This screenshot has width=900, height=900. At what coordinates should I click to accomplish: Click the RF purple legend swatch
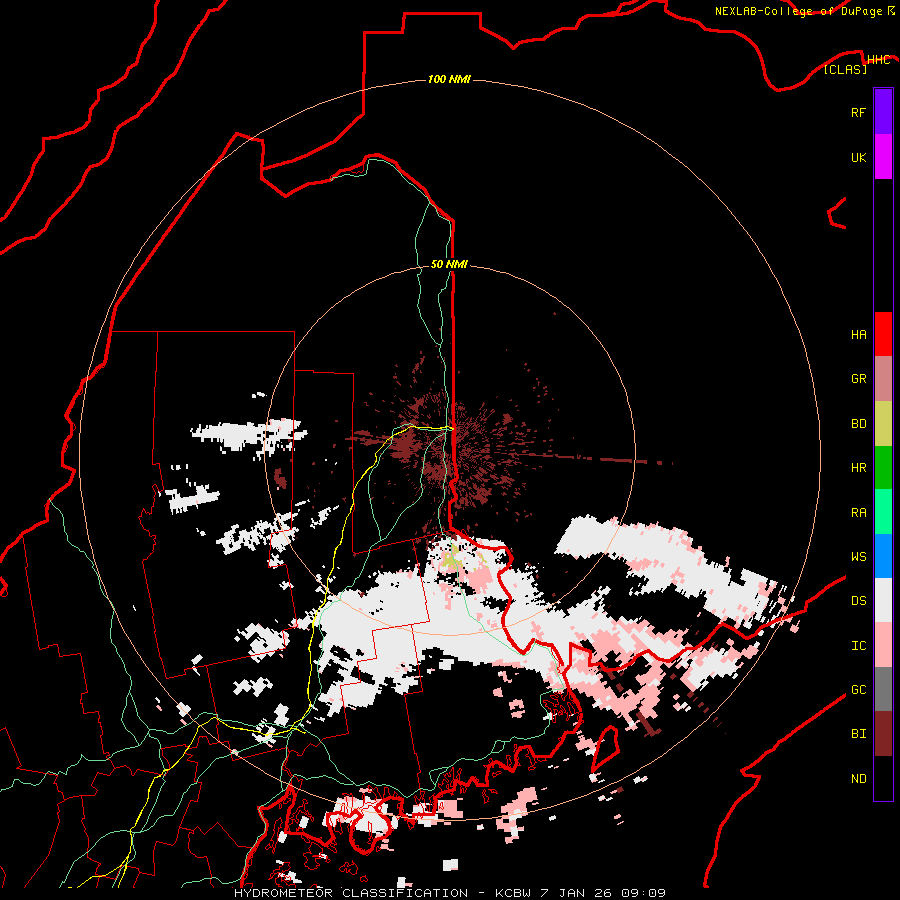click(x=883, y=112)
